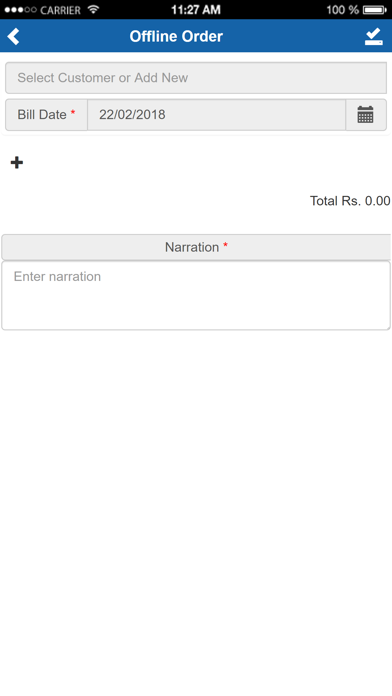Screen dimensions: 392x696
Task: Save order using the checkmark icon
Action: (374, 36)
